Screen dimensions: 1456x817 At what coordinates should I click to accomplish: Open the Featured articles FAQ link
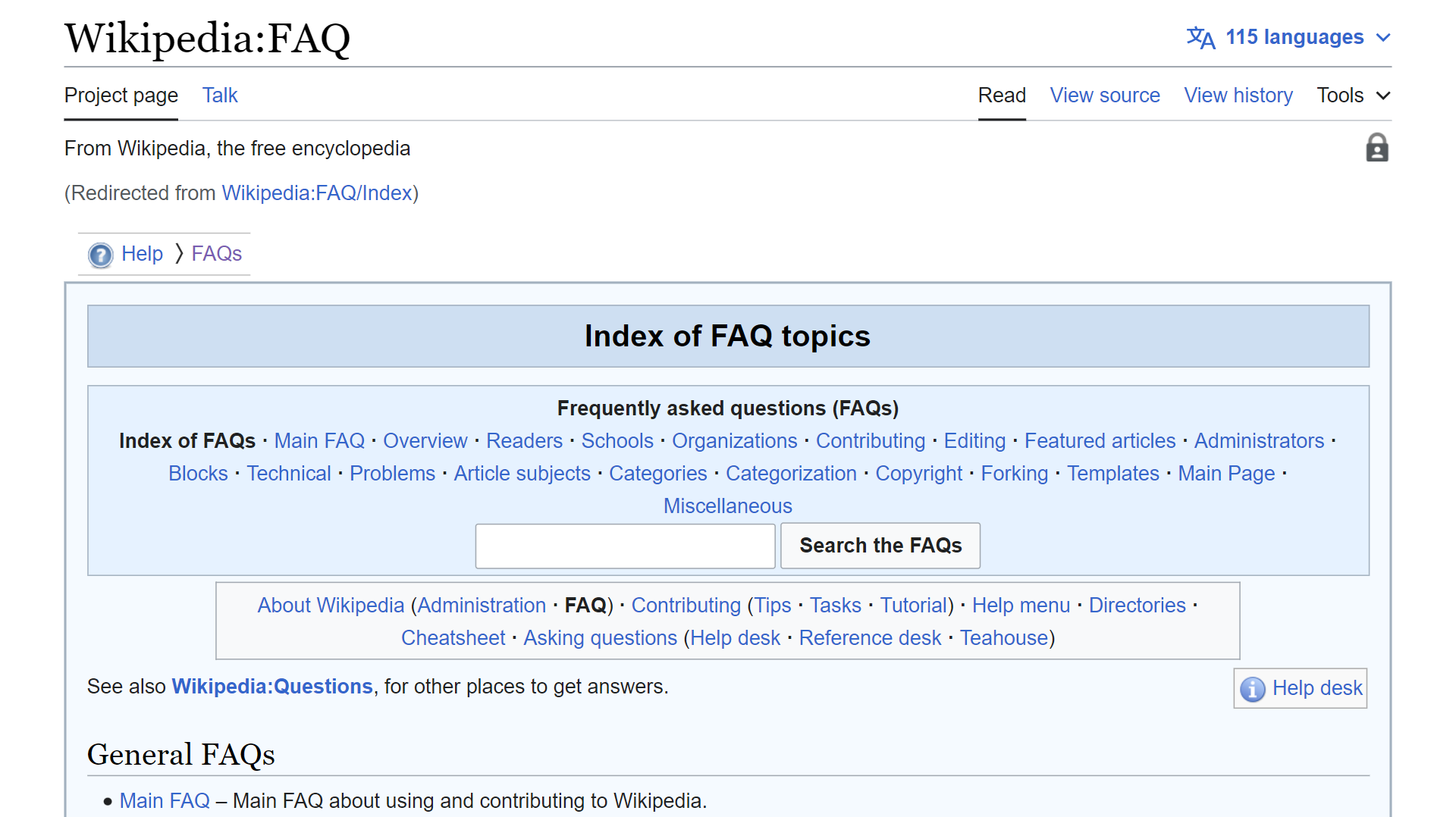click(1100, 441)
